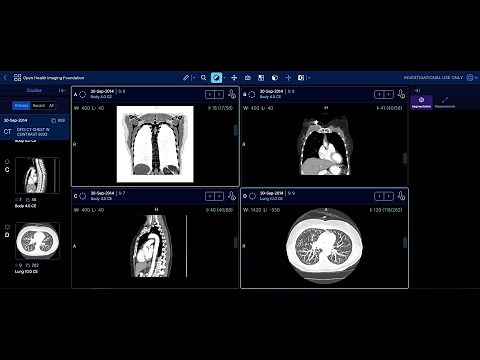Open the Window Level presets dropdown

(225, 78)
